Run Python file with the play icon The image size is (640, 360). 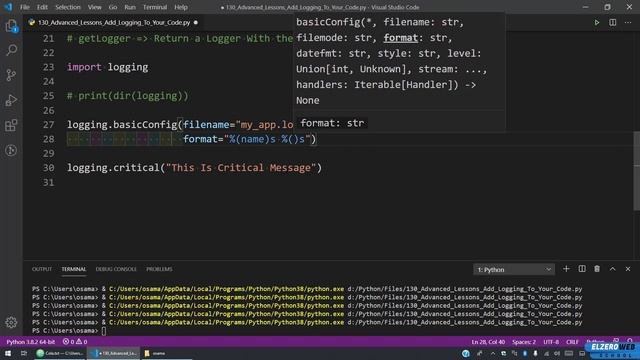click(x=597, y=22)
